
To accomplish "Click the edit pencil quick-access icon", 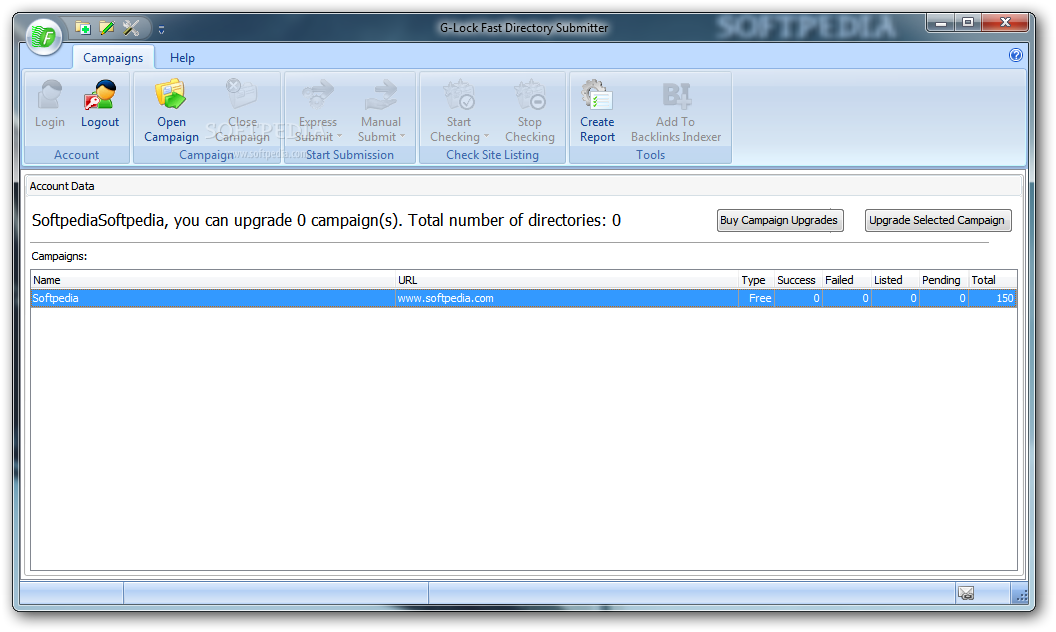I will (x=107, y=28).
